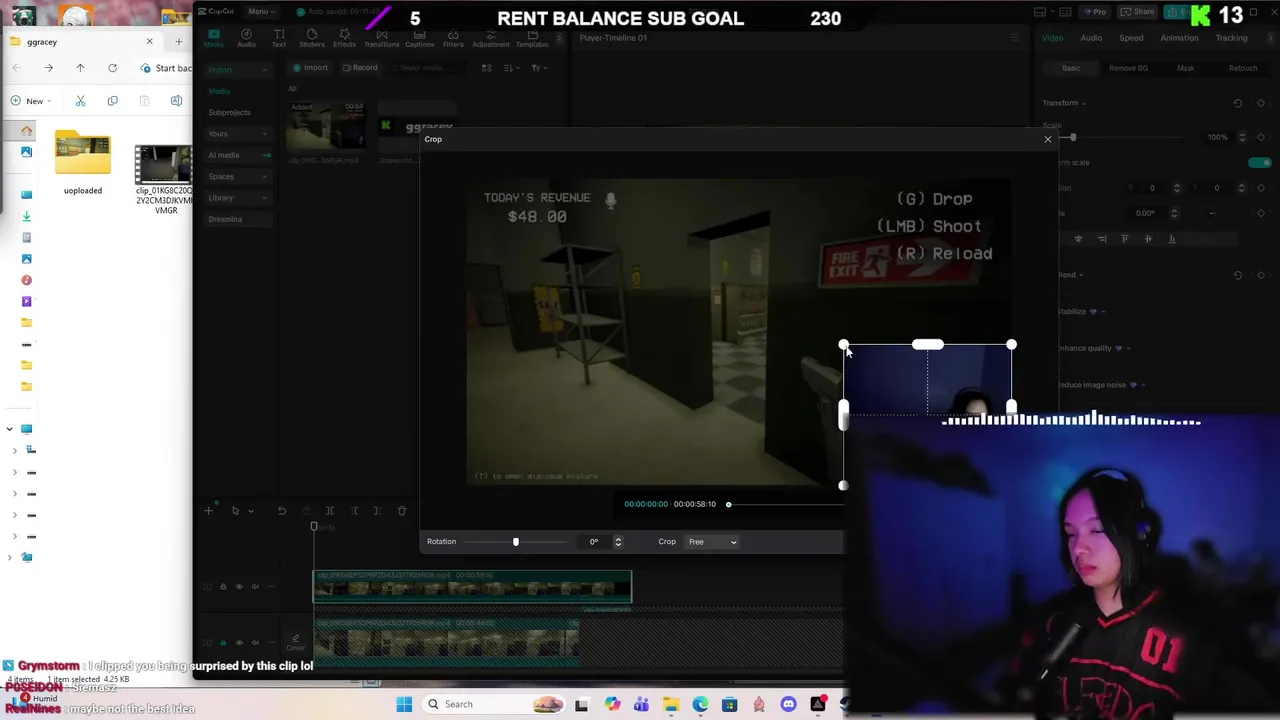This screenshot has height=720, width=1280.
Task: Open Microsoft Edge from the taskbar
Action: (700, 704)
